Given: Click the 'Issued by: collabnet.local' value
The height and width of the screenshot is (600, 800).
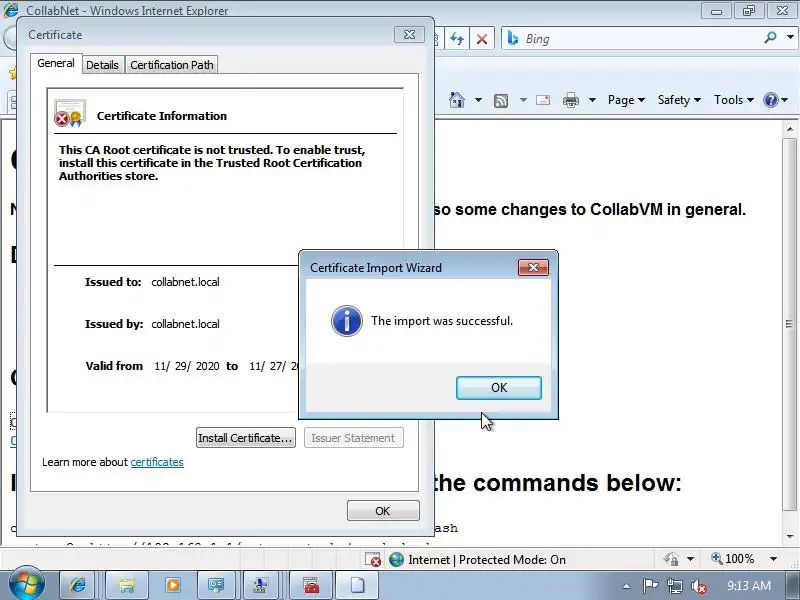Looking at the screenshot, I should click(x=185, y=324).
